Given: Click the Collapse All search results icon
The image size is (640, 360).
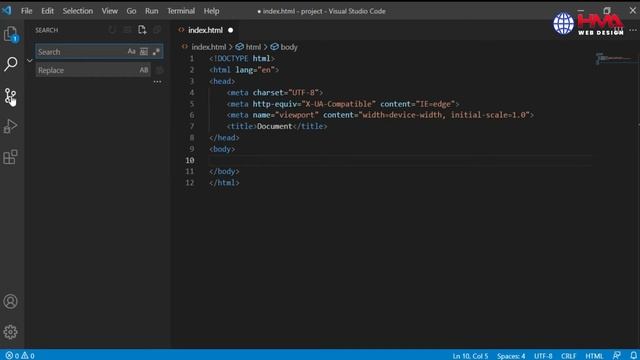Looking at the screenshot, I should point(157,30).
